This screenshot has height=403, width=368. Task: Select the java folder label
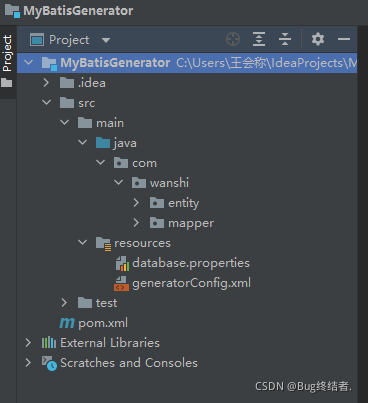pos(125,143)
